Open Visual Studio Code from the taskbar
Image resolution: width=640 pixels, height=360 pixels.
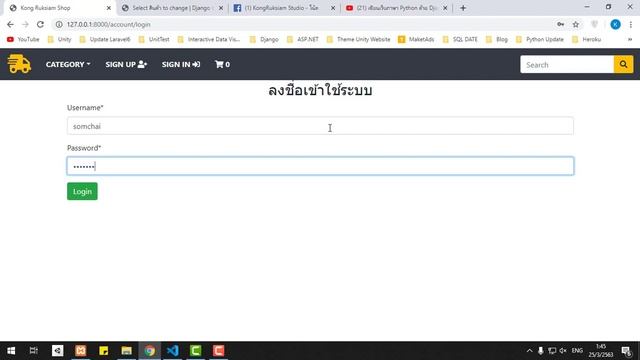click(173, 351)
